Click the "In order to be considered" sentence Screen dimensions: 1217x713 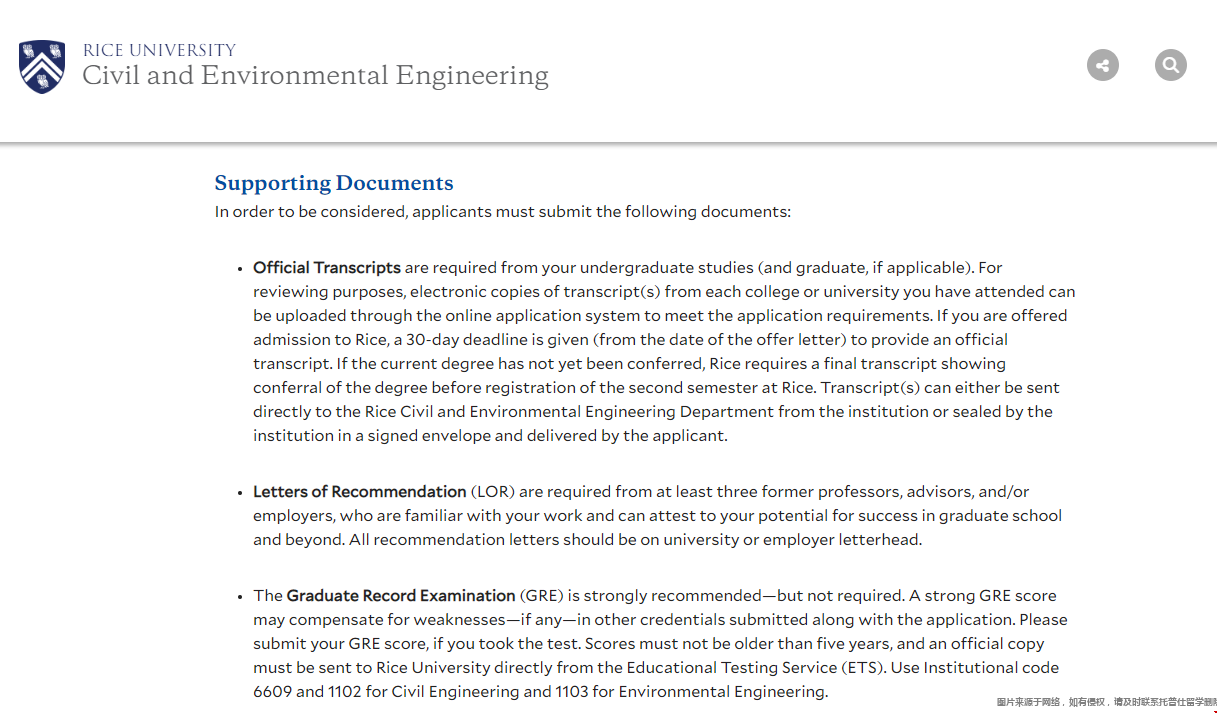tap(502, 212)
